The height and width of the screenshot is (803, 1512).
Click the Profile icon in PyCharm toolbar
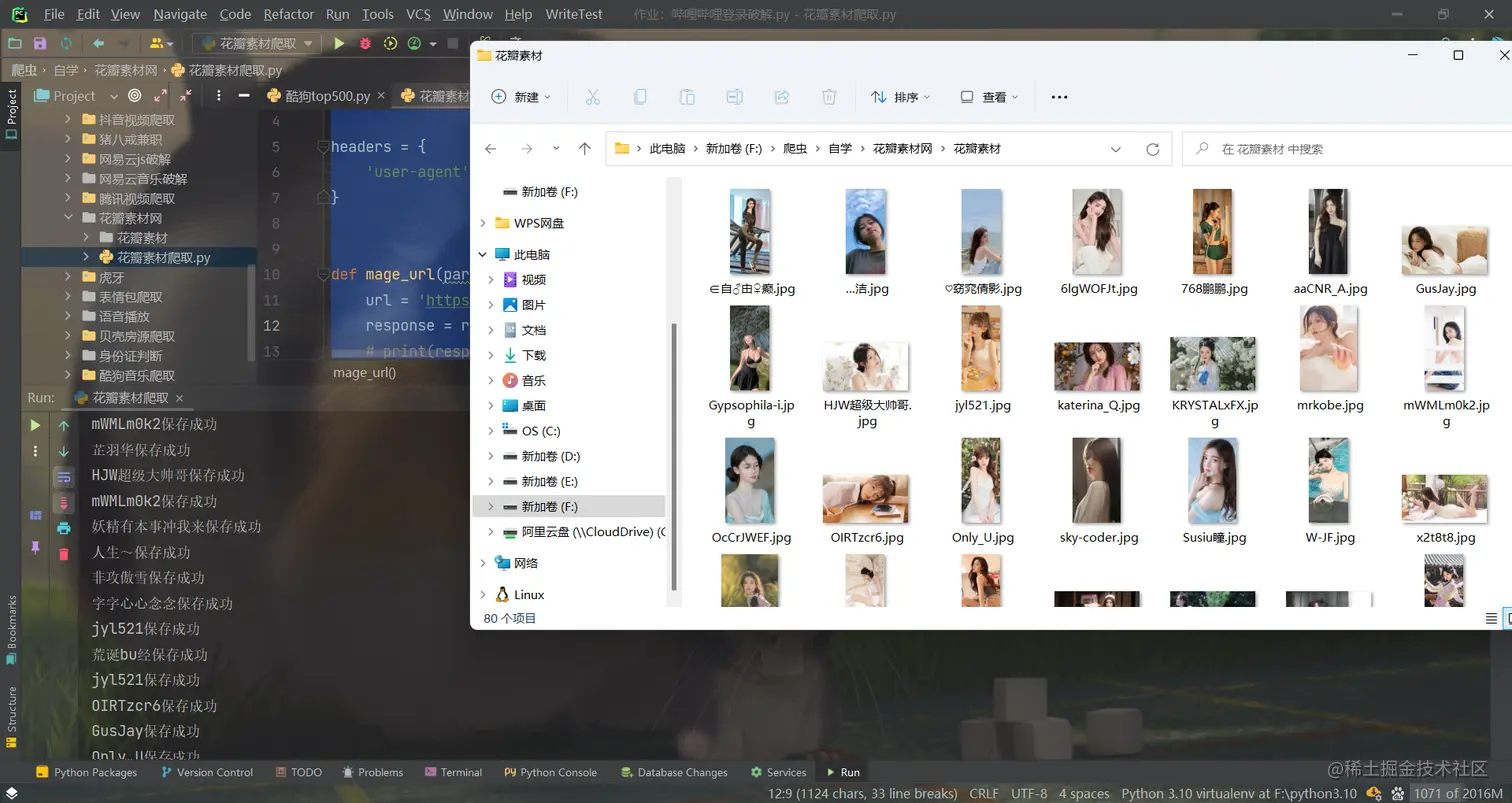coord(414,43)
